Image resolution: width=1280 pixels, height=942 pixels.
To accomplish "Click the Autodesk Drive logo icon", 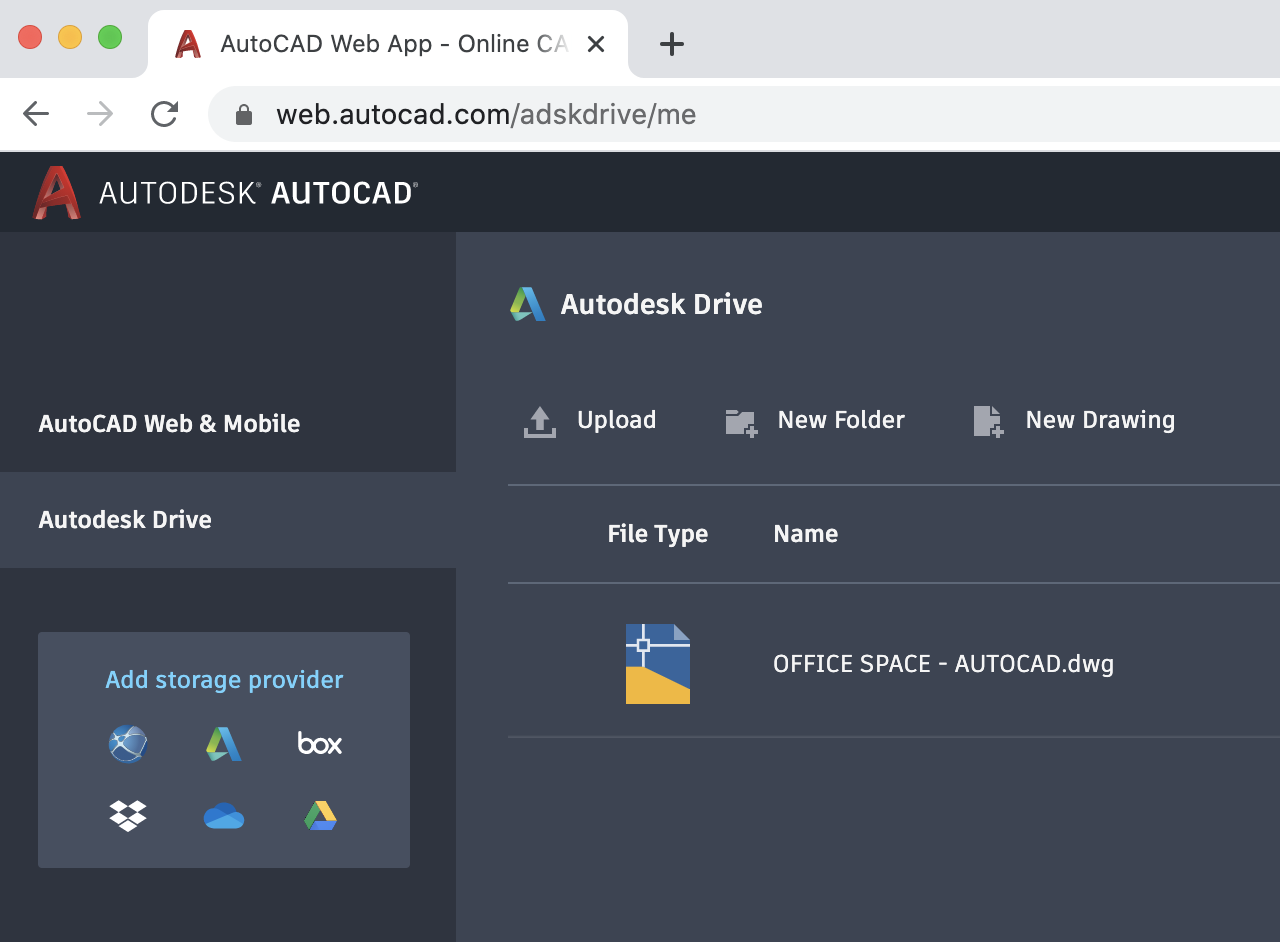I will click(x=527, y=303).
